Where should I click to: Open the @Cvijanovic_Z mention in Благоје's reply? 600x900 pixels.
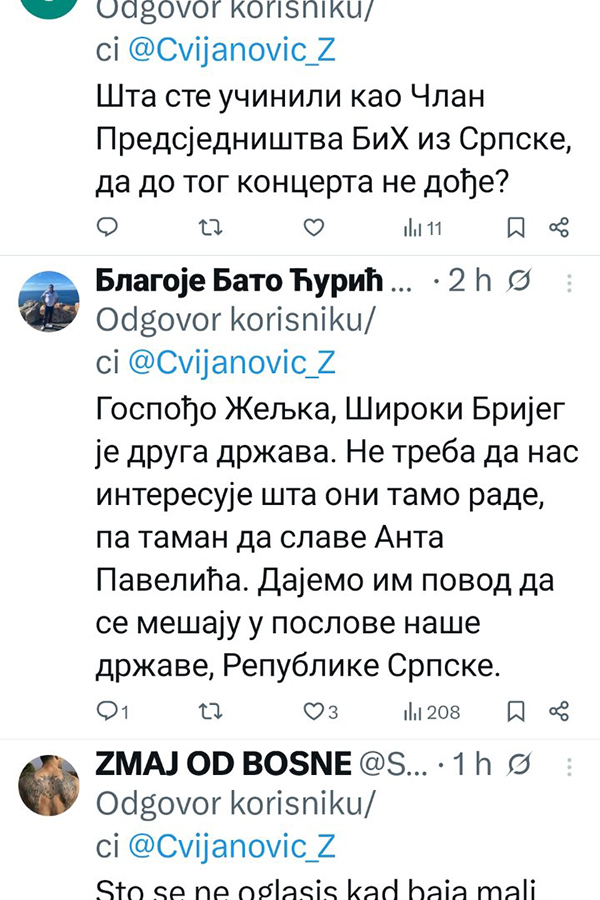(230, 363)
